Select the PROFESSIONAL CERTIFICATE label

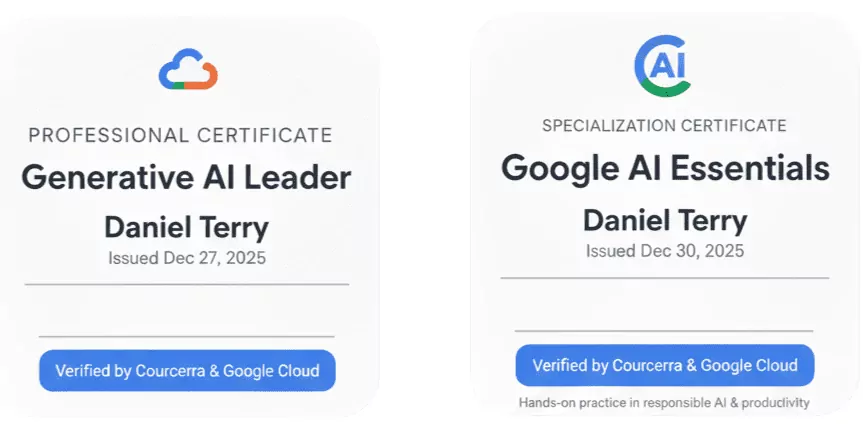[x=180, y=135]
